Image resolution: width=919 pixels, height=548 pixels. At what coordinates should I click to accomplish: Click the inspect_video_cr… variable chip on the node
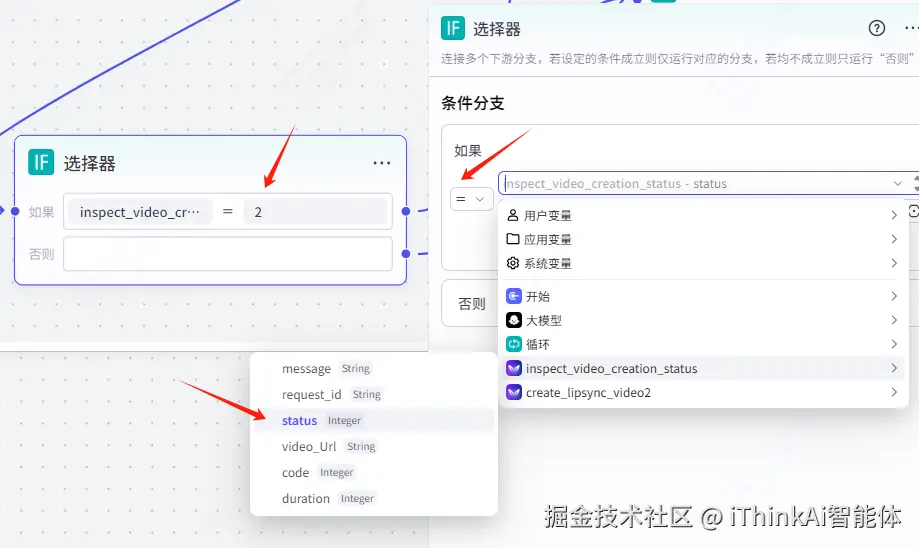[x=139, y=212]
